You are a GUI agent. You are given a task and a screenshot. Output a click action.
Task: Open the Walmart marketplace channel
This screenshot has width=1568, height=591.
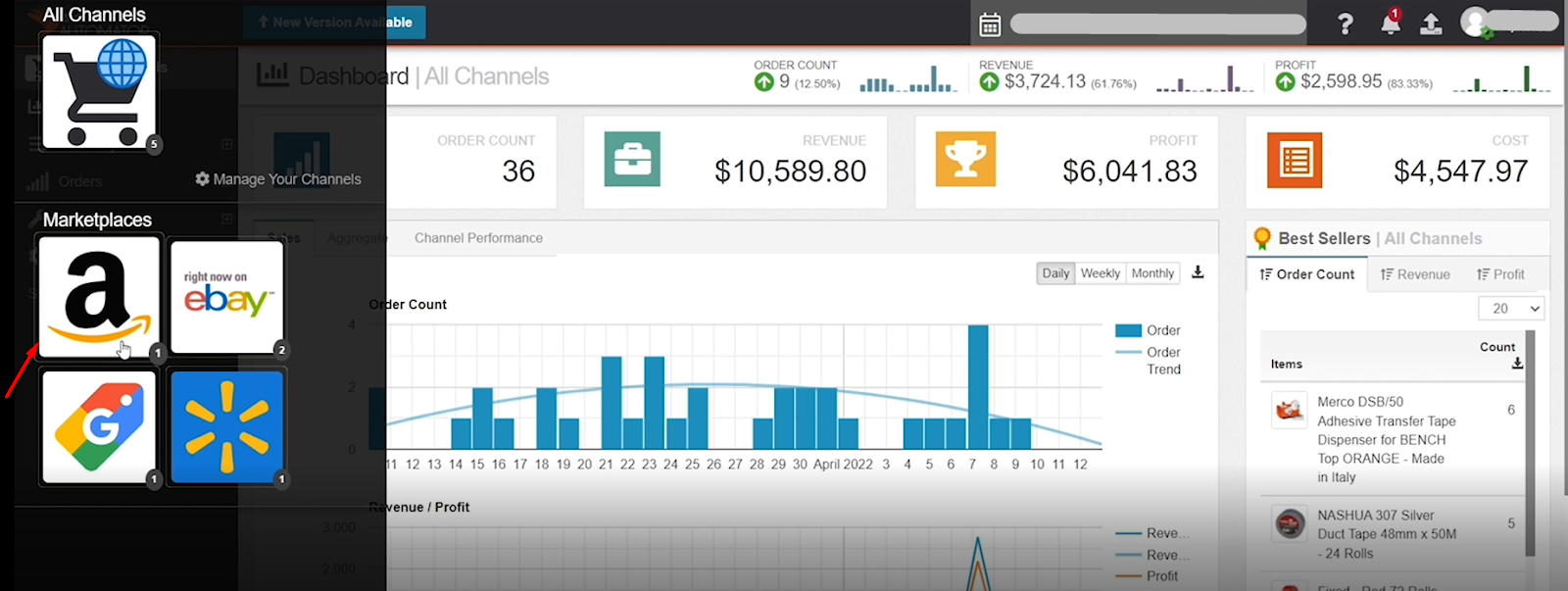click(227, 426)
